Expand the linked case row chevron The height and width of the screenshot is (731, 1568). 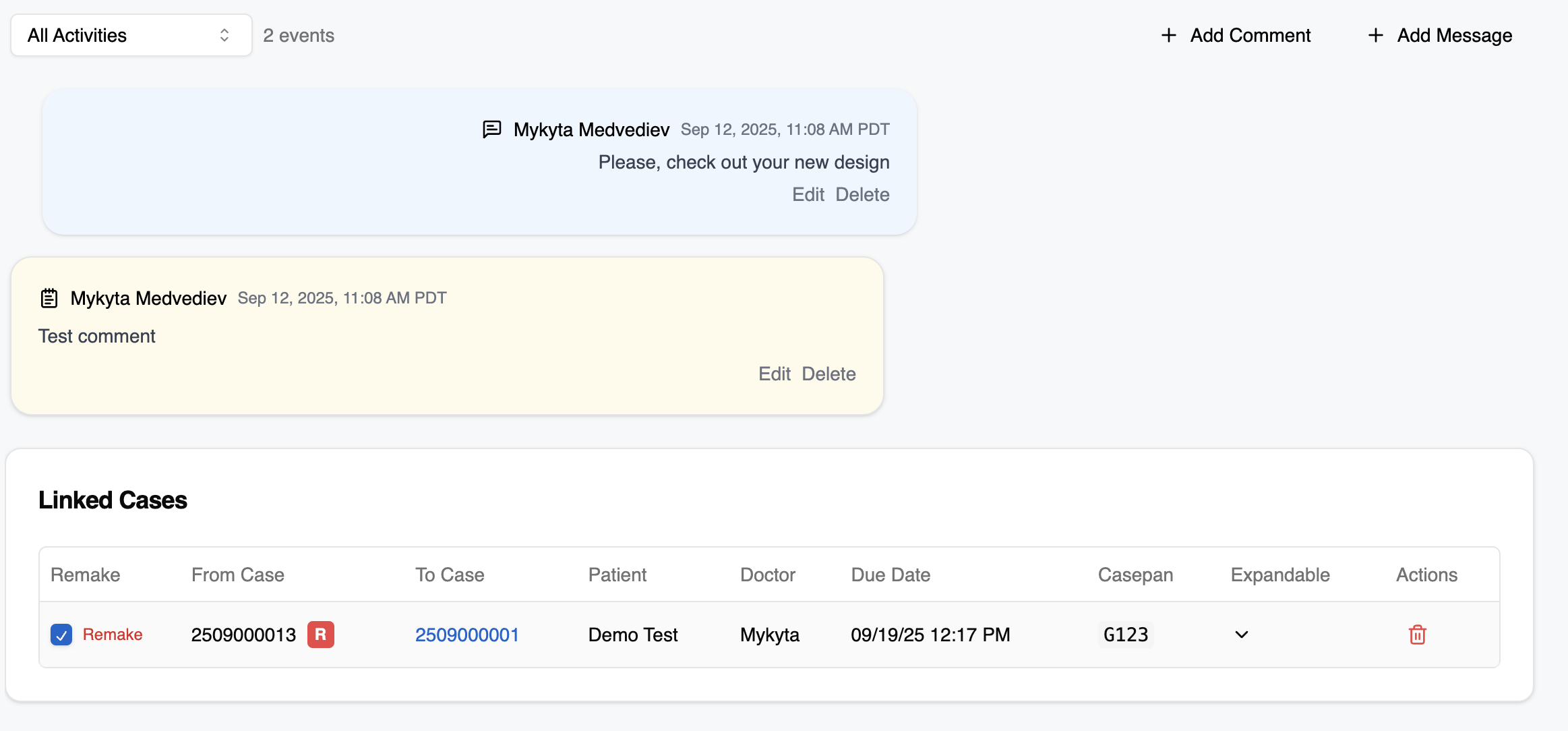(1242, 635)
